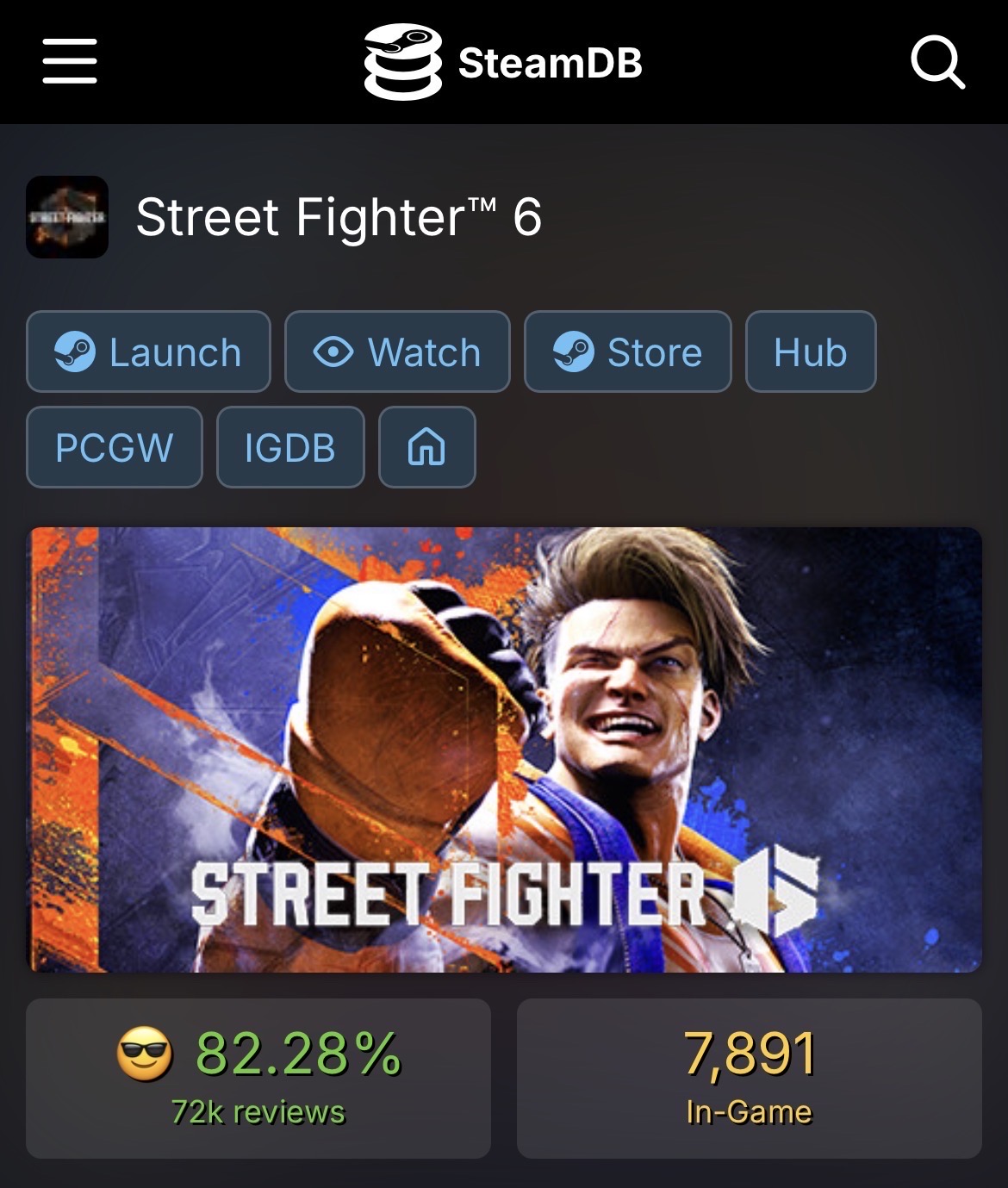
Task: Open the Store page button
Action: (627, 351)
